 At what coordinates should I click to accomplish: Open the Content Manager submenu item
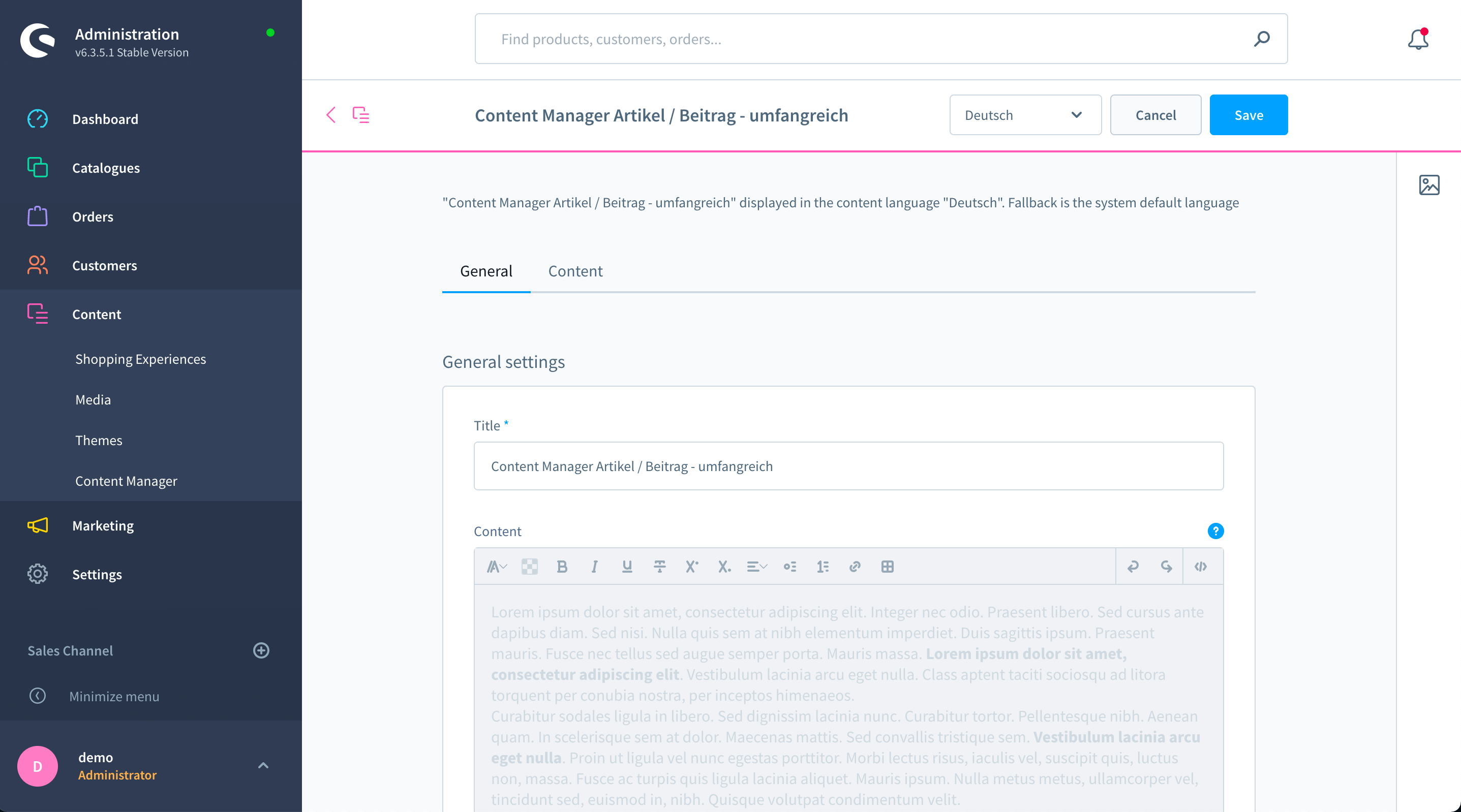[126, 481]
